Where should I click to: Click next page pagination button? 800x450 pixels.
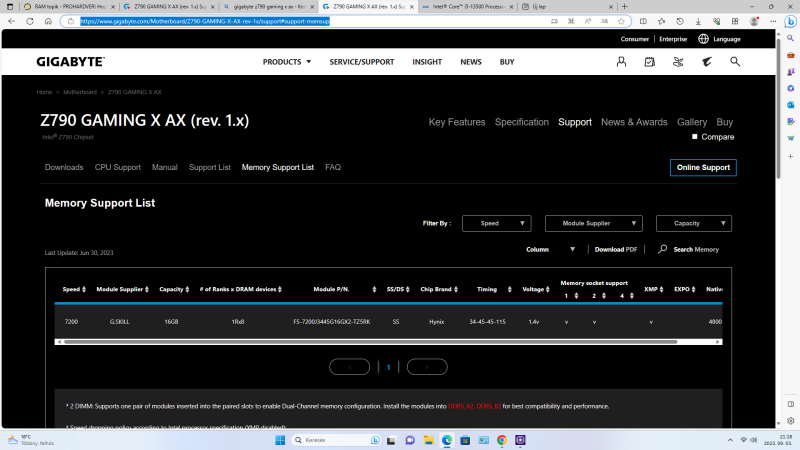coord(427,367)
